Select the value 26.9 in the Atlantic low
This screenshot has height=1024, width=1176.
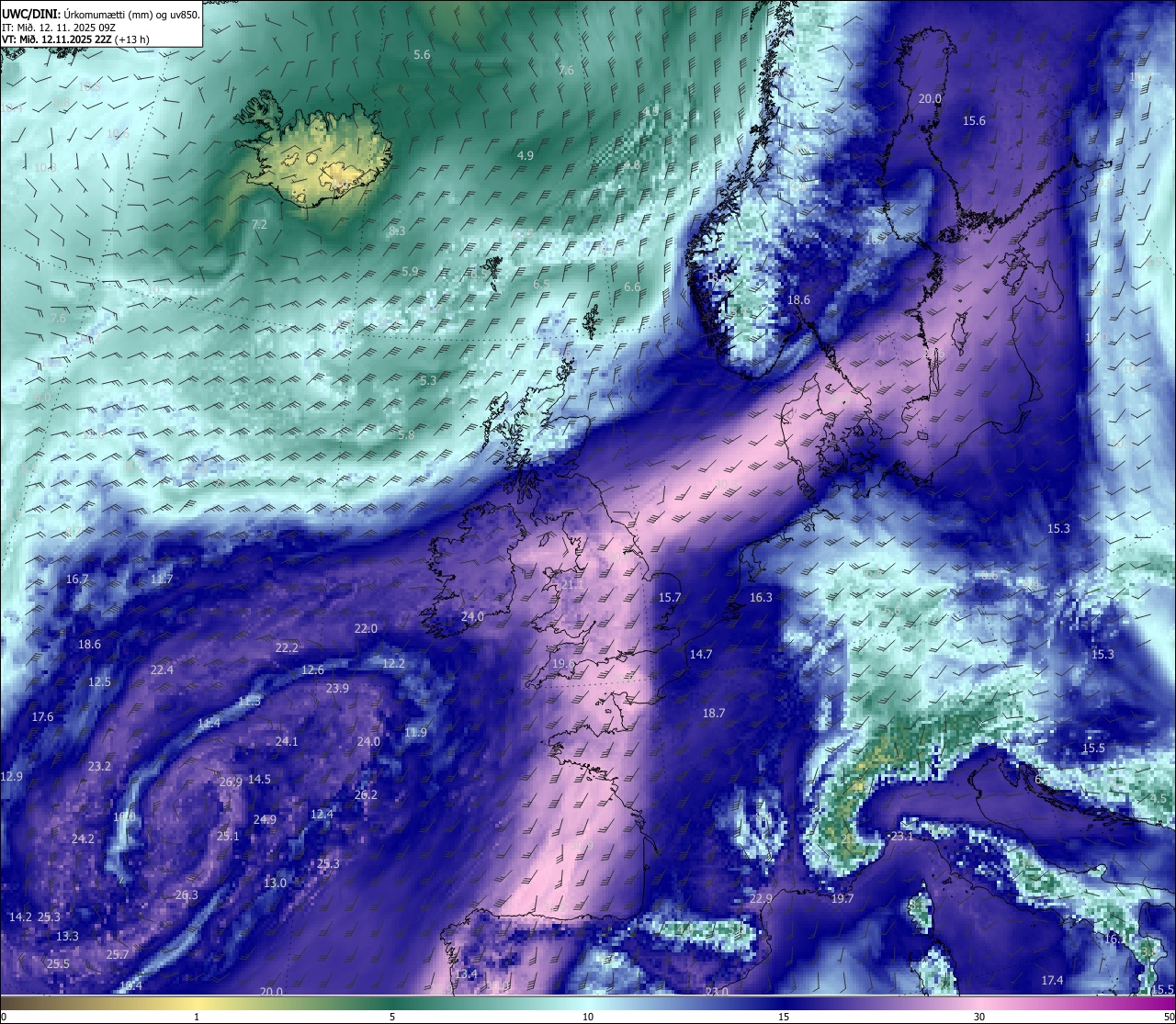231,782
